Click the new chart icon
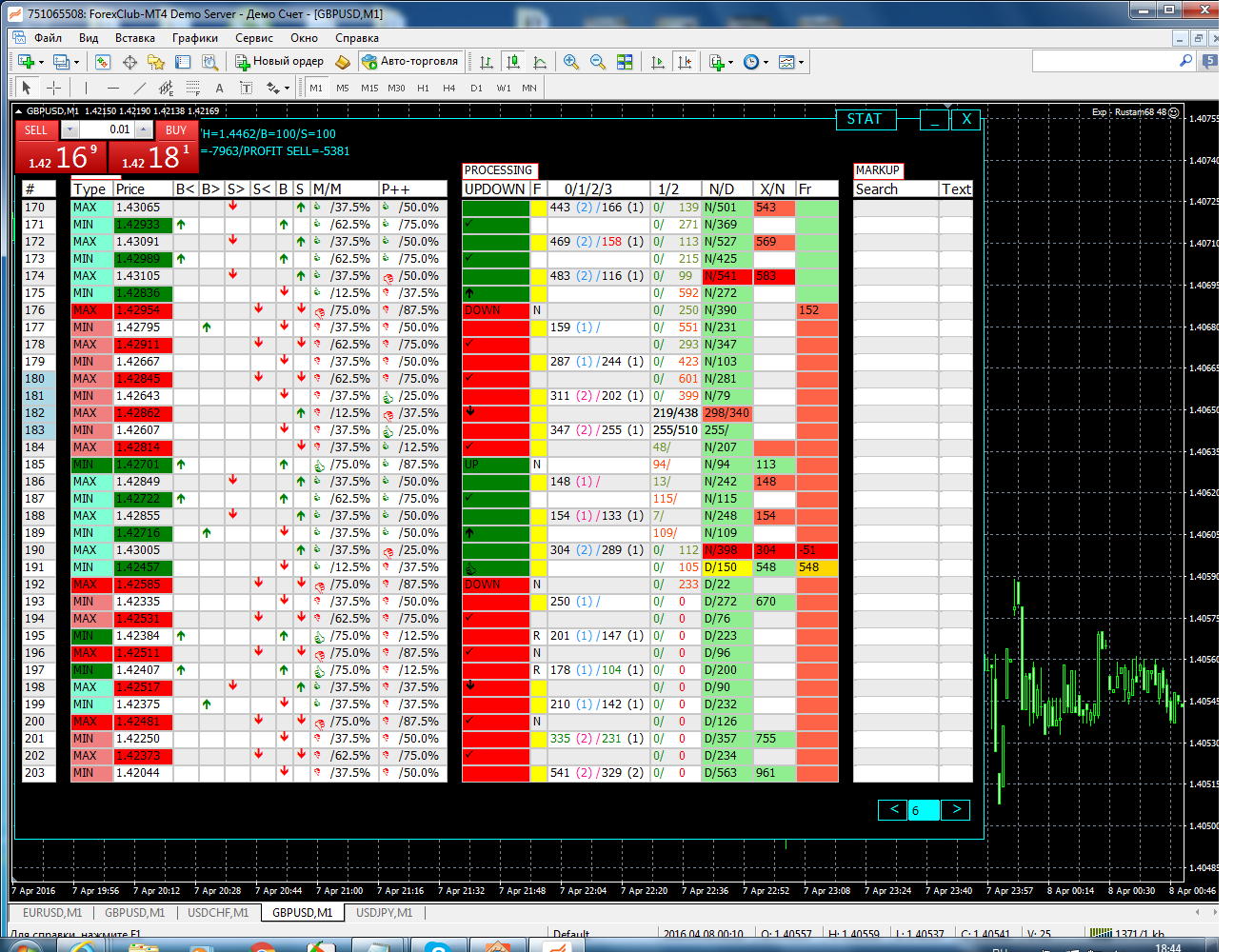Screen dimensions: 1234x952 pos(26,62)
